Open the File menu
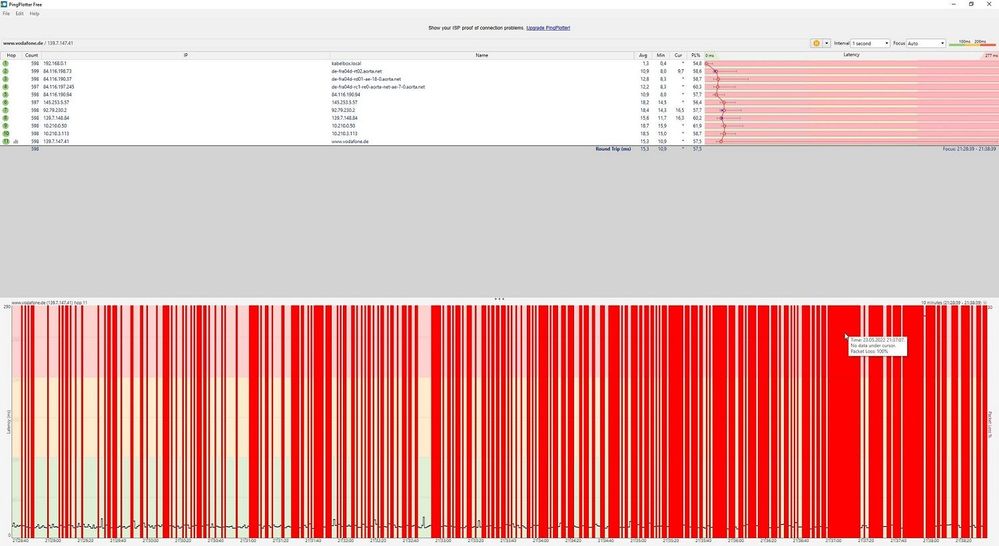999x546 pixels. click(6, 13)
